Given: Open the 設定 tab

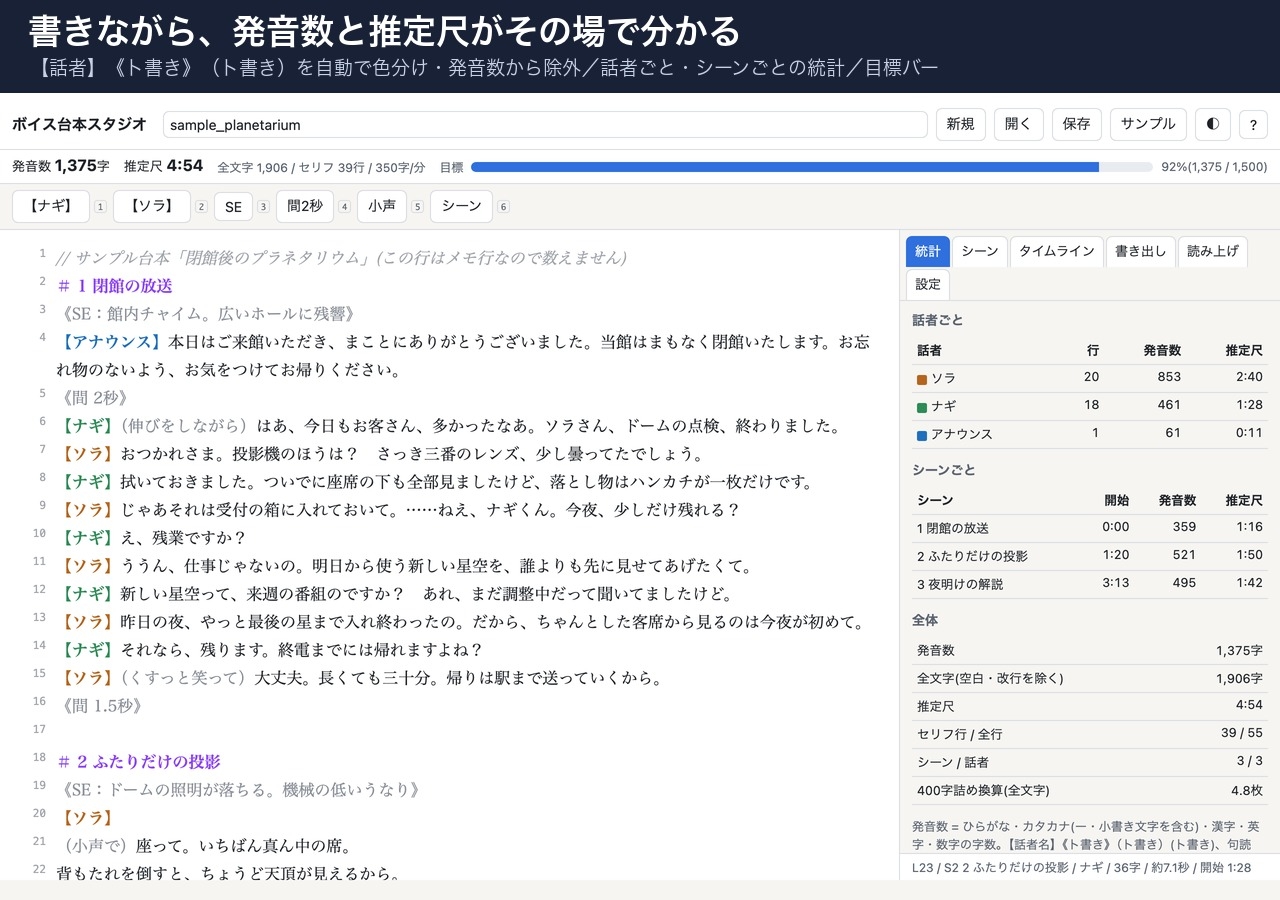Looking at the screenshot, I should pos(928,284).
